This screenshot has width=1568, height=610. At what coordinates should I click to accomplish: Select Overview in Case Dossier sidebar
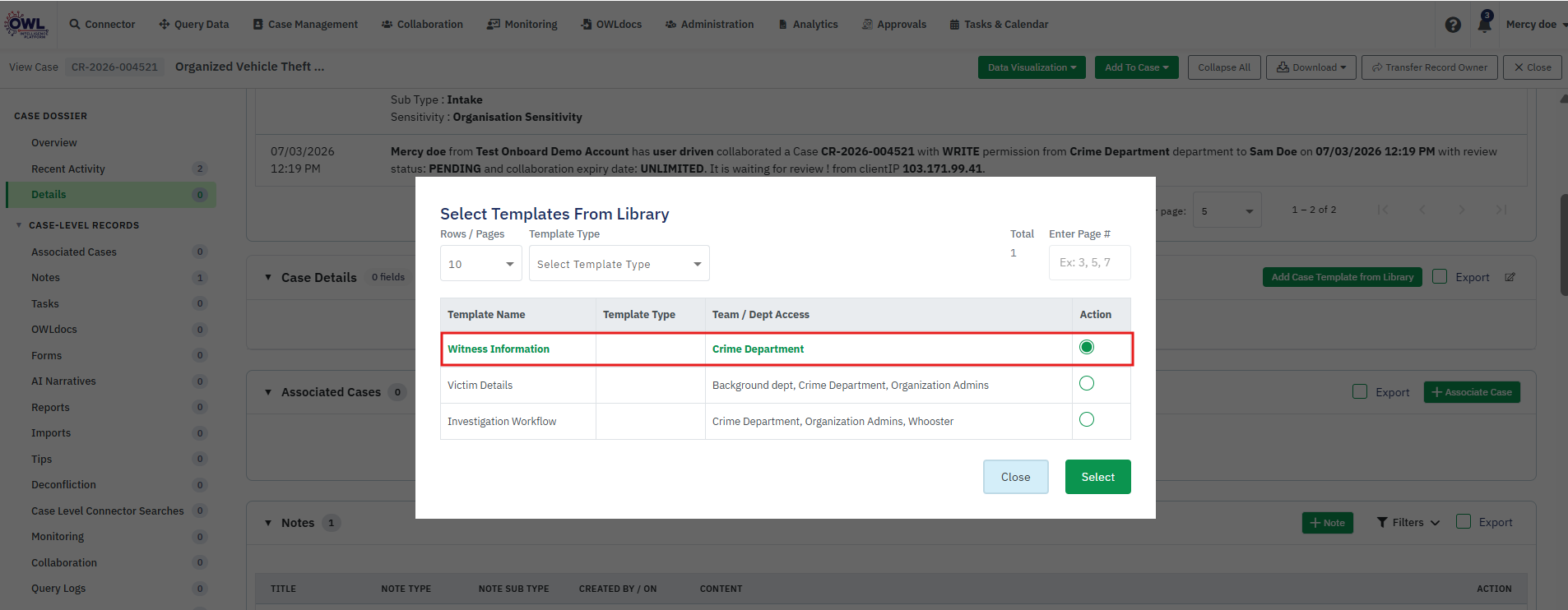(54, 143)
